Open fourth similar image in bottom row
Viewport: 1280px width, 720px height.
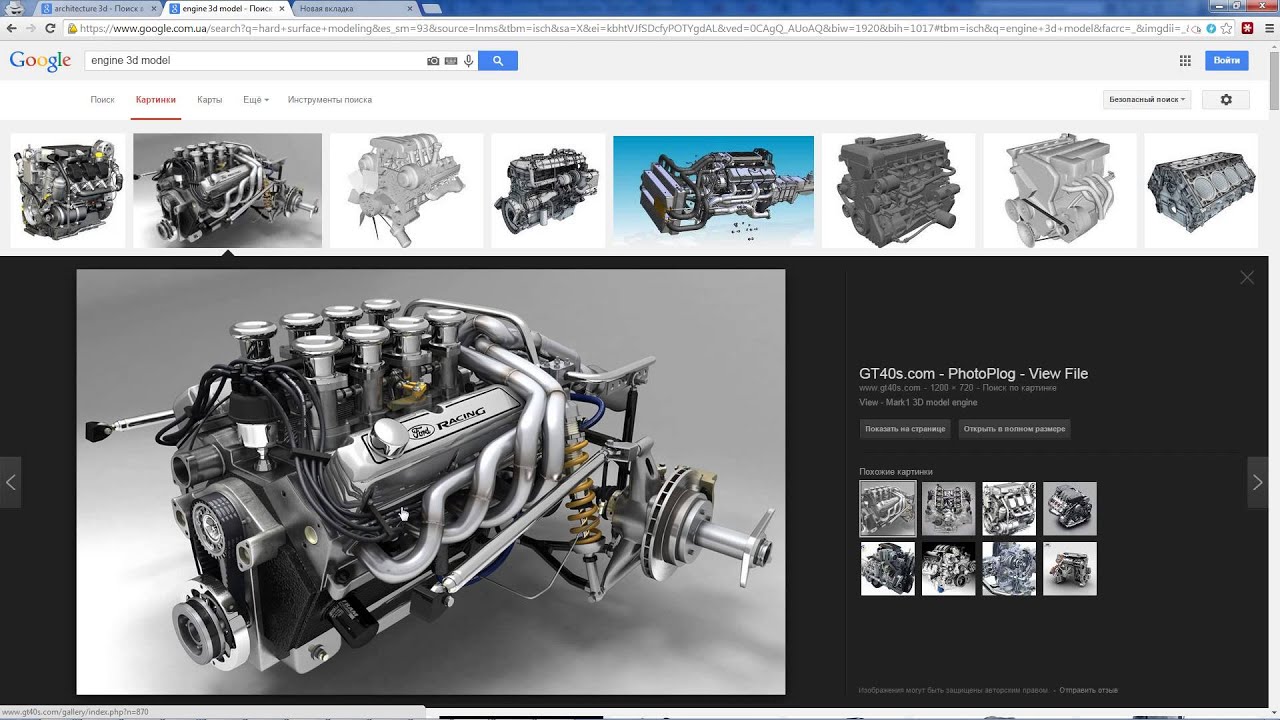pyautogui.click(x=1070, y=569)
